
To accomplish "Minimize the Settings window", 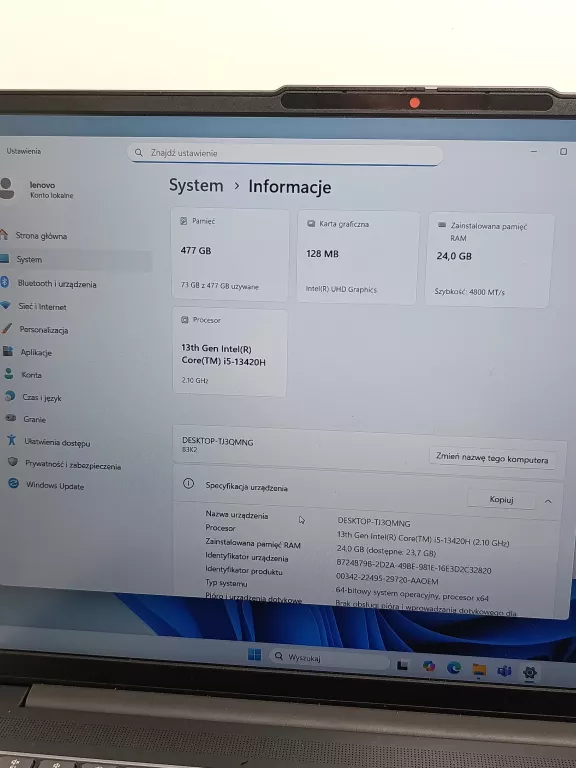I will click(x=534, y=151).
